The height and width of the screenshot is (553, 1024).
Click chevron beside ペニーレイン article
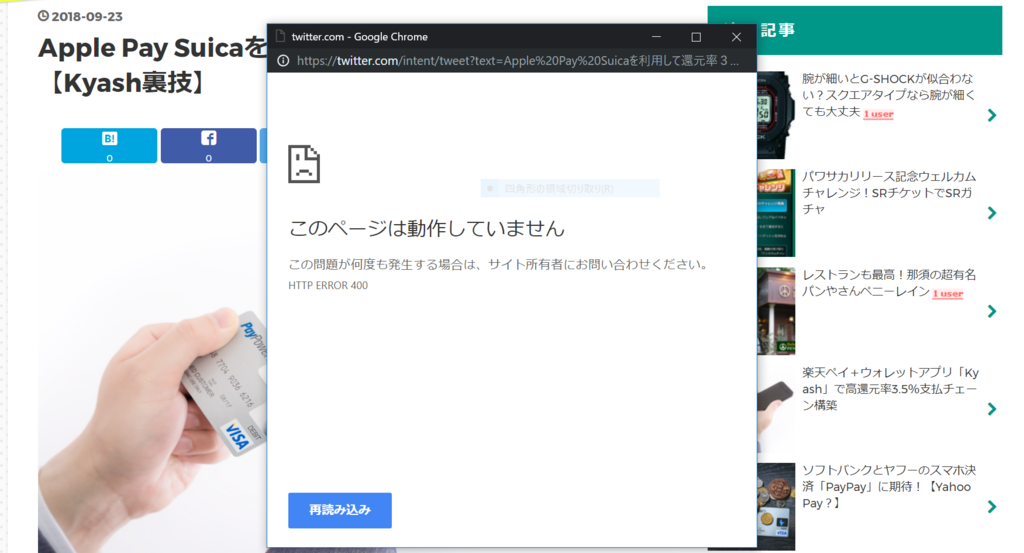992,311
